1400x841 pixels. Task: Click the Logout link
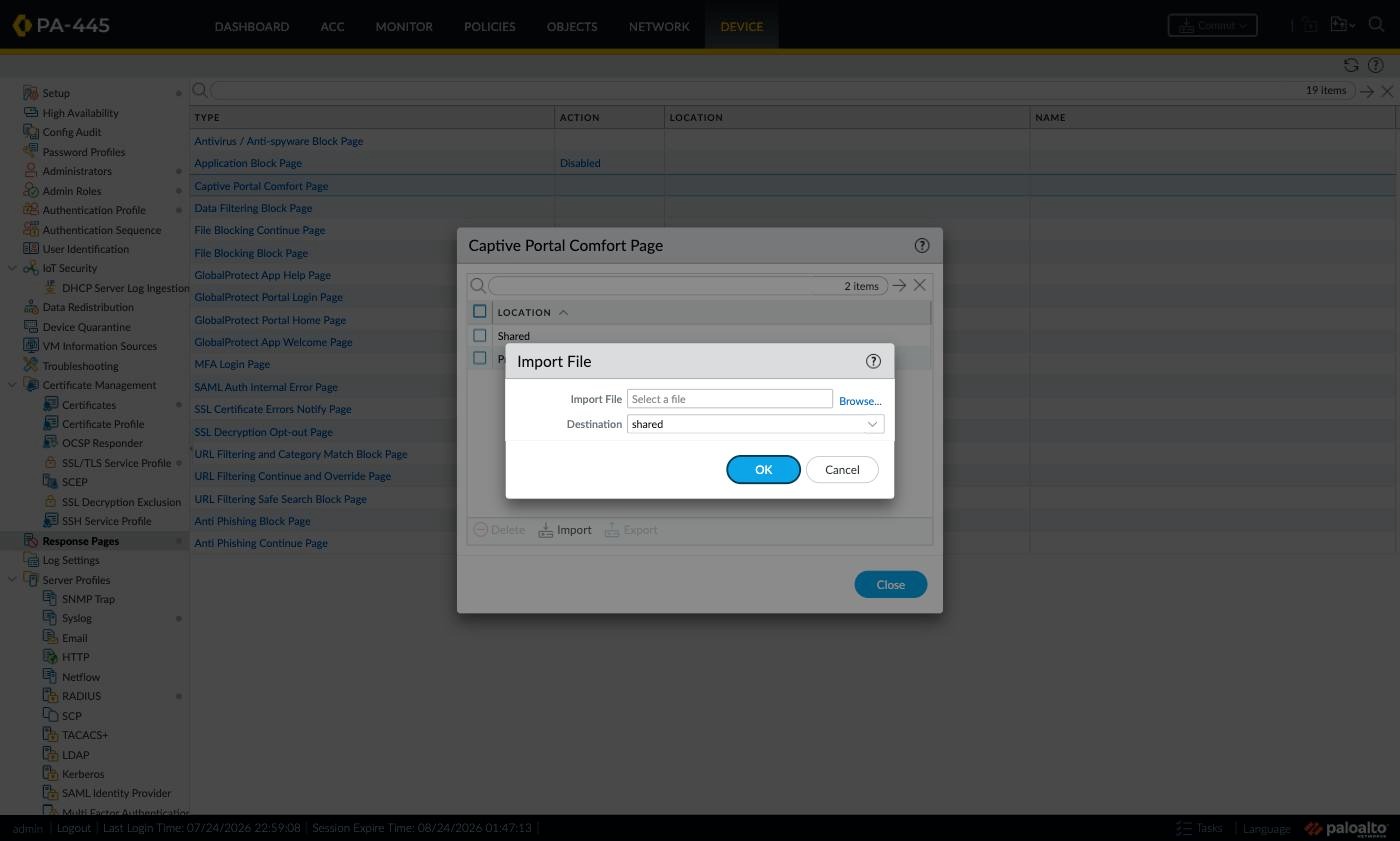tap(73, 828)
